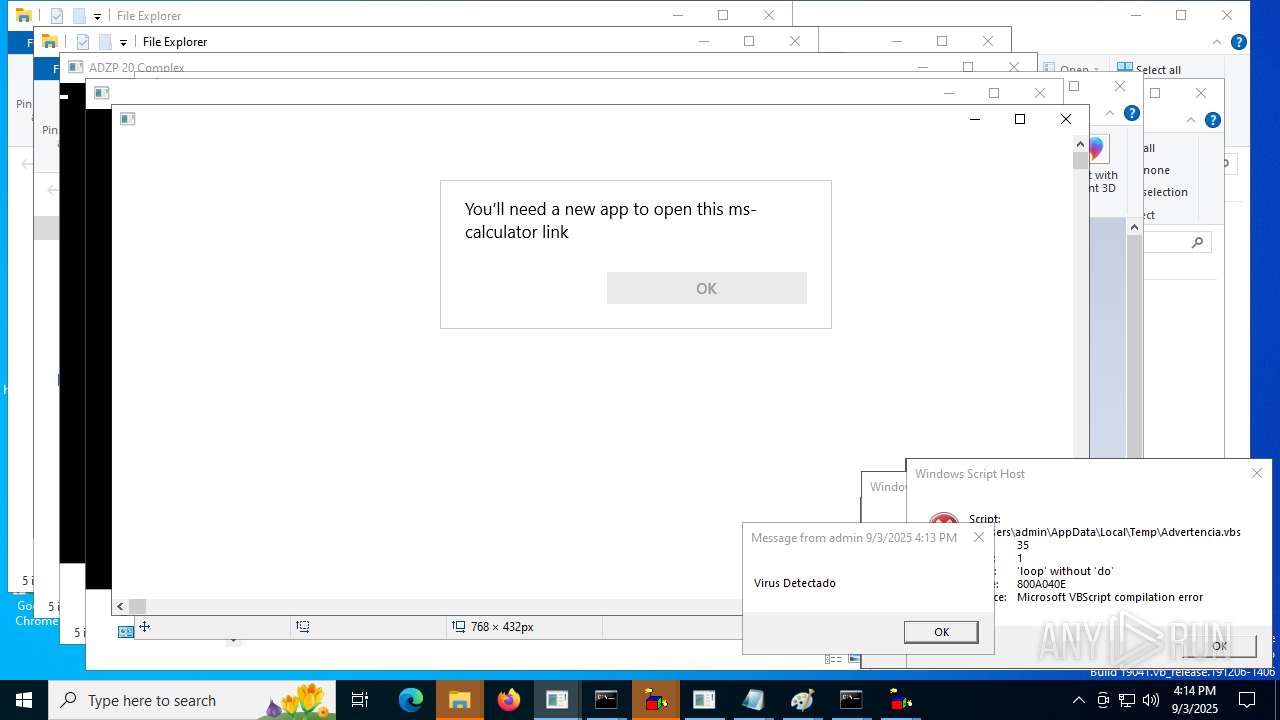Open File Explorer from the taskbar
This screenshot has width=1280, height=720.
click(x=459, y=700)
